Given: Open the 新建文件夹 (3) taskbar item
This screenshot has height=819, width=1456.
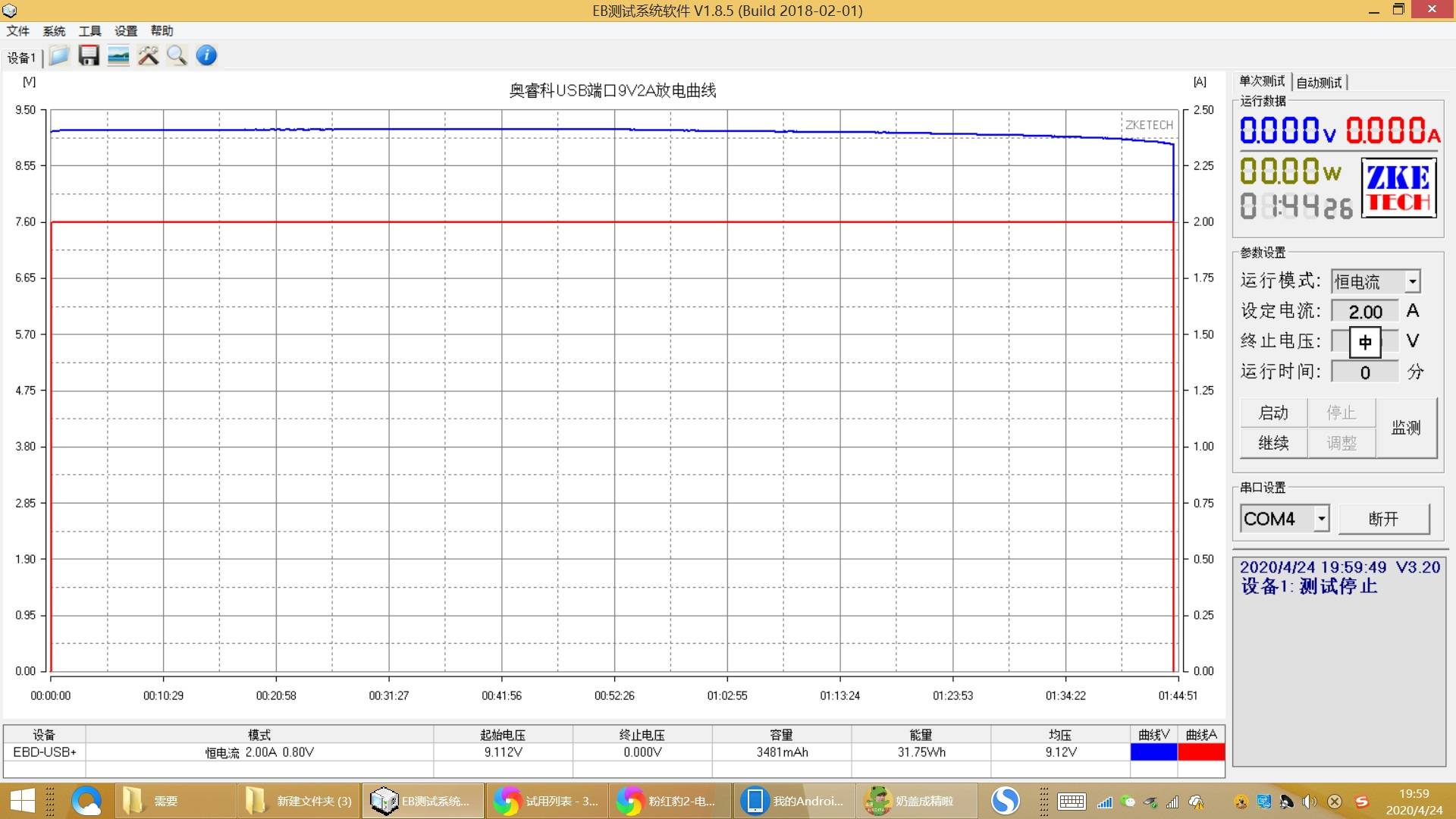Looking at the screenshot, I should coord(299,801).
